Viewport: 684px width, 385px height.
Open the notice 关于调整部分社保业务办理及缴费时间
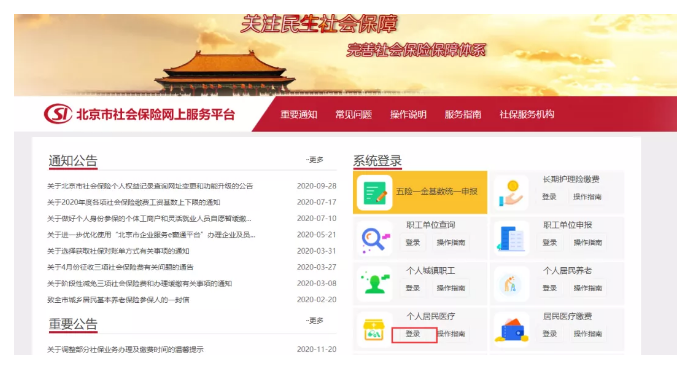pos(125,349)
